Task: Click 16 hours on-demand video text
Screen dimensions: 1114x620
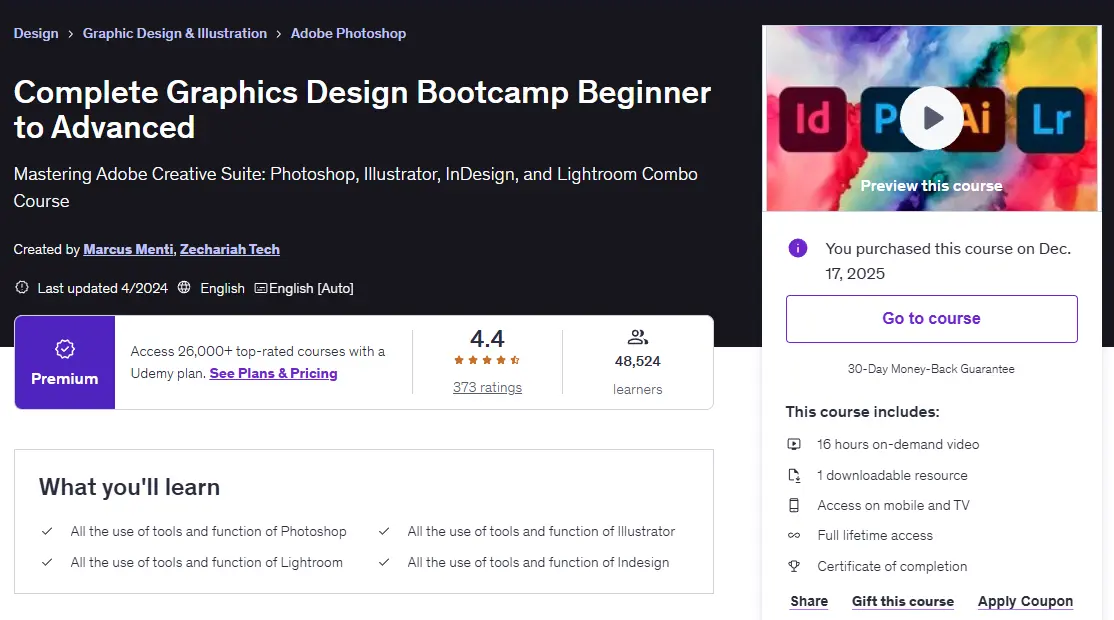Action: (x=898, y=444)
